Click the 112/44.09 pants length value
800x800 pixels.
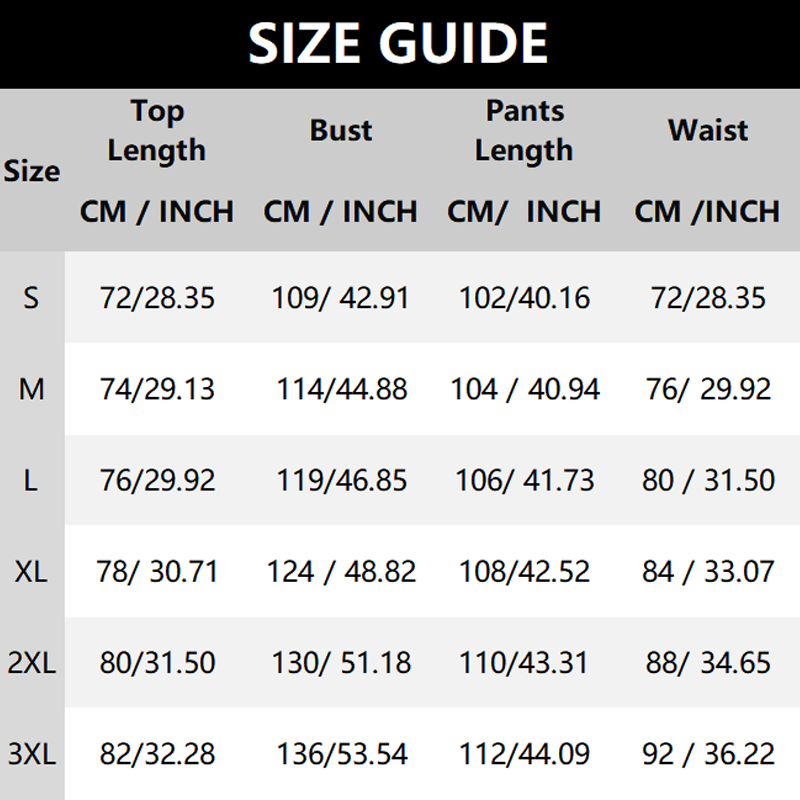pyautogui.click(x=524, y=754)
